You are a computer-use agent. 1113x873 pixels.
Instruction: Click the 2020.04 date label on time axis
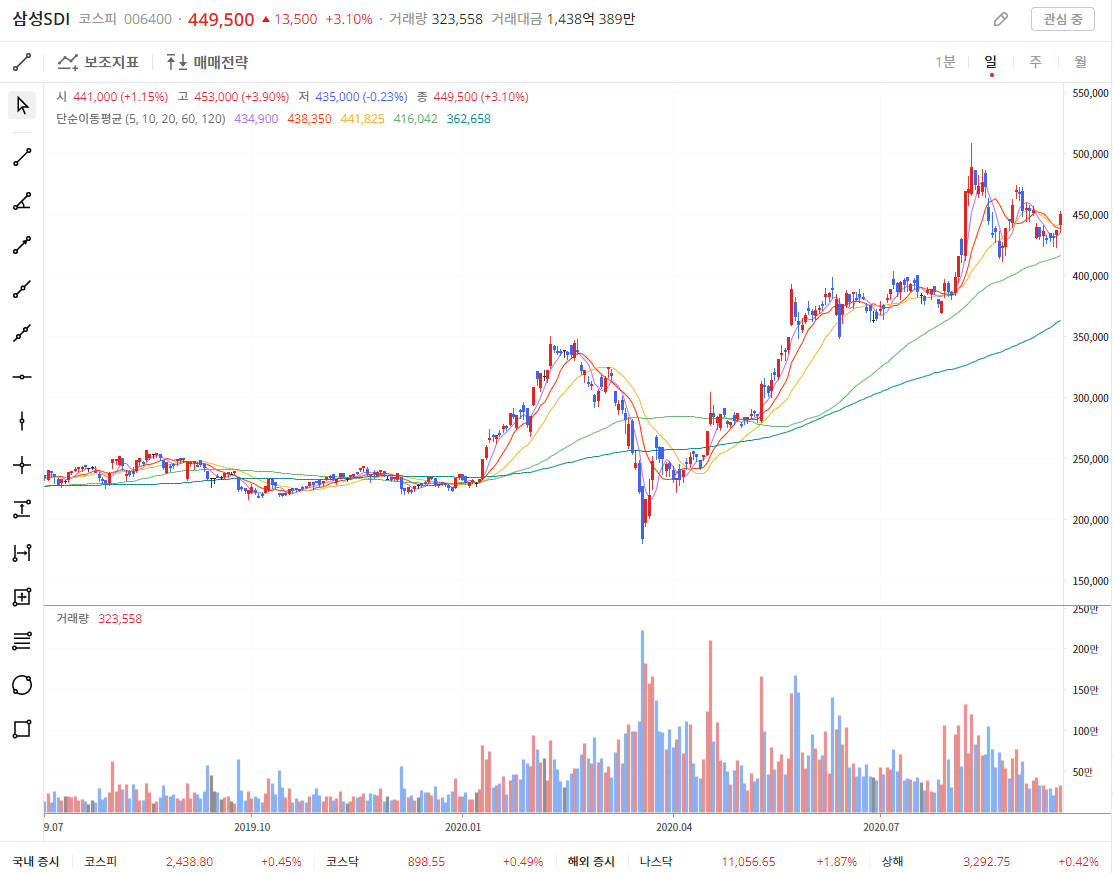[x=674, y=827]
